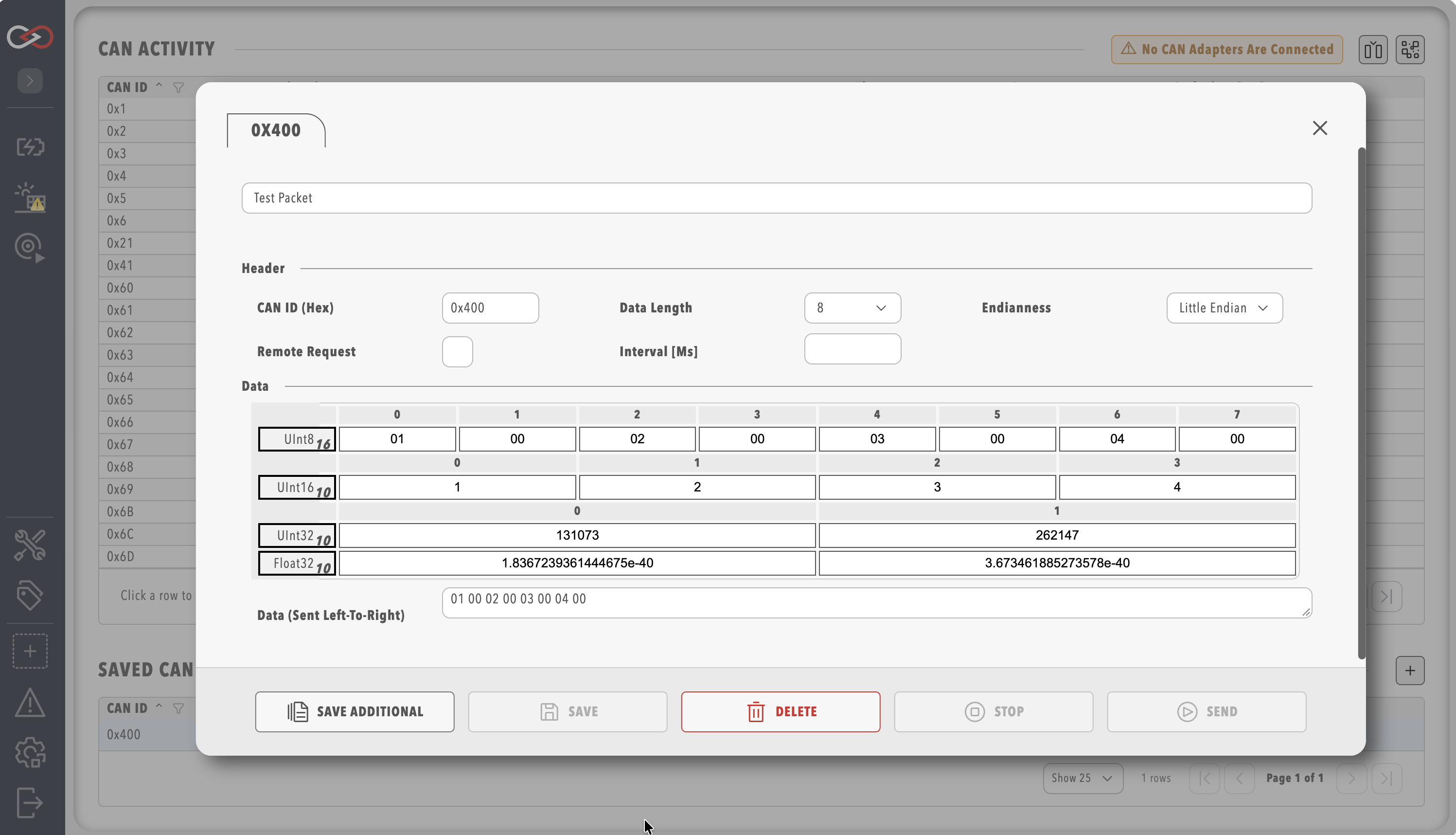Open the Show 25 rows dropdown
1456x835 pixels.
(1083, 778)
